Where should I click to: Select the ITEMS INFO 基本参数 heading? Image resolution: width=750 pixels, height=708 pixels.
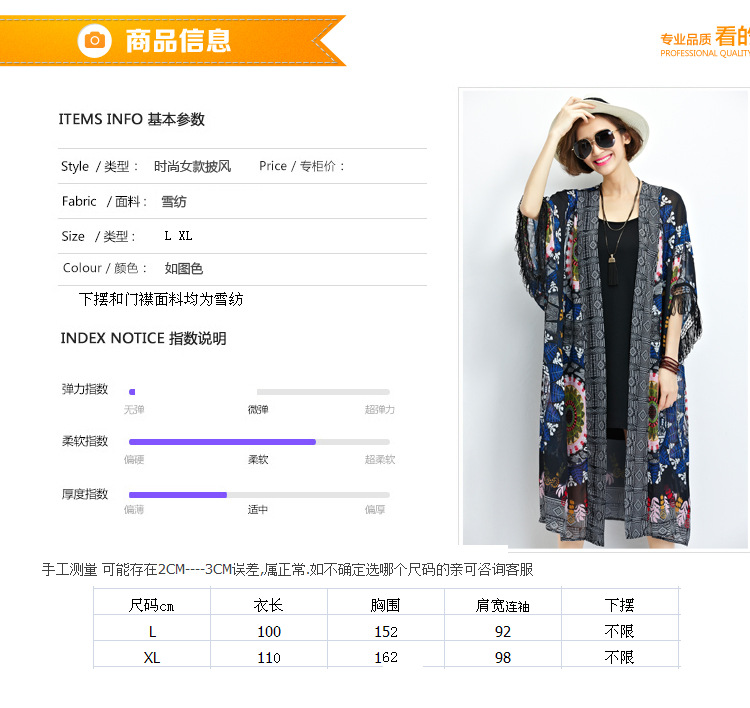[x=132, y=119]
